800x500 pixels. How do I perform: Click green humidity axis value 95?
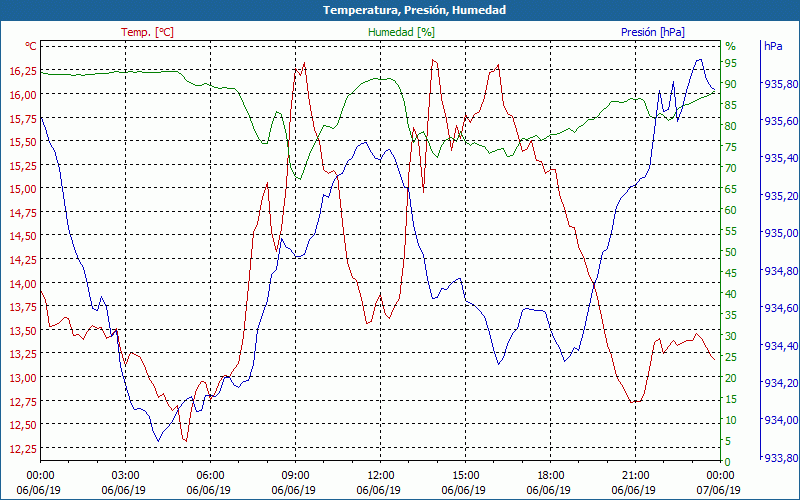tap(731, 63)
